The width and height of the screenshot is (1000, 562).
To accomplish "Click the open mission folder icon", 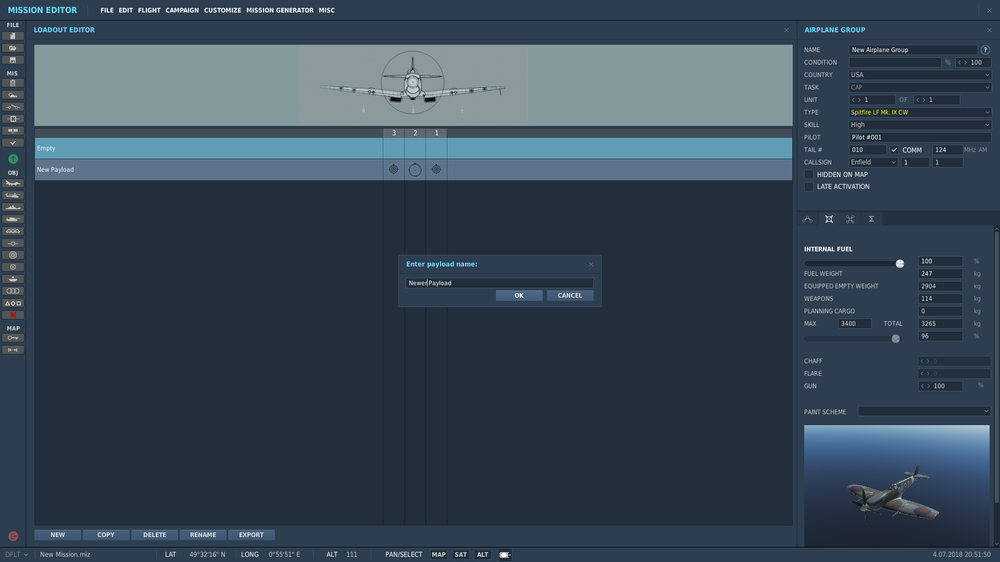I will click(x=13, y=48).
